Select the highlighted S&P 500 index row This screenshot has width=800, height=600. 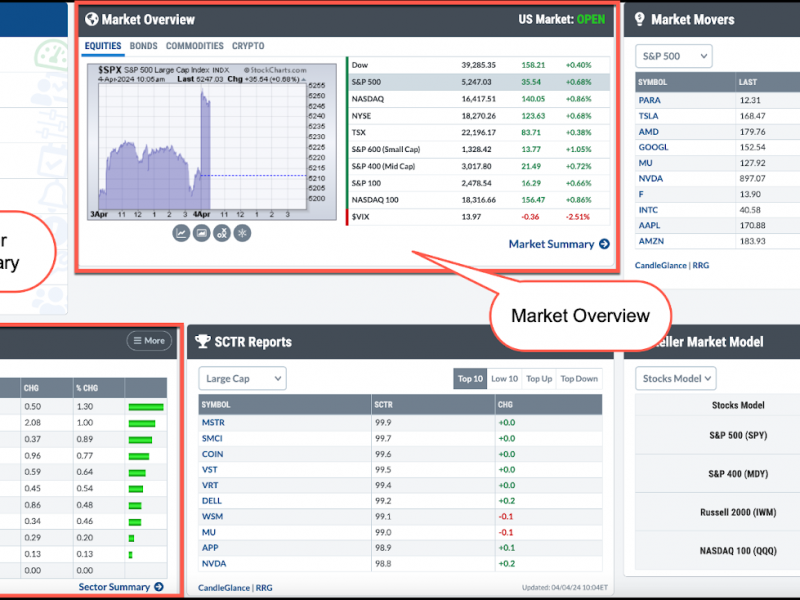[x=480, y=82]
